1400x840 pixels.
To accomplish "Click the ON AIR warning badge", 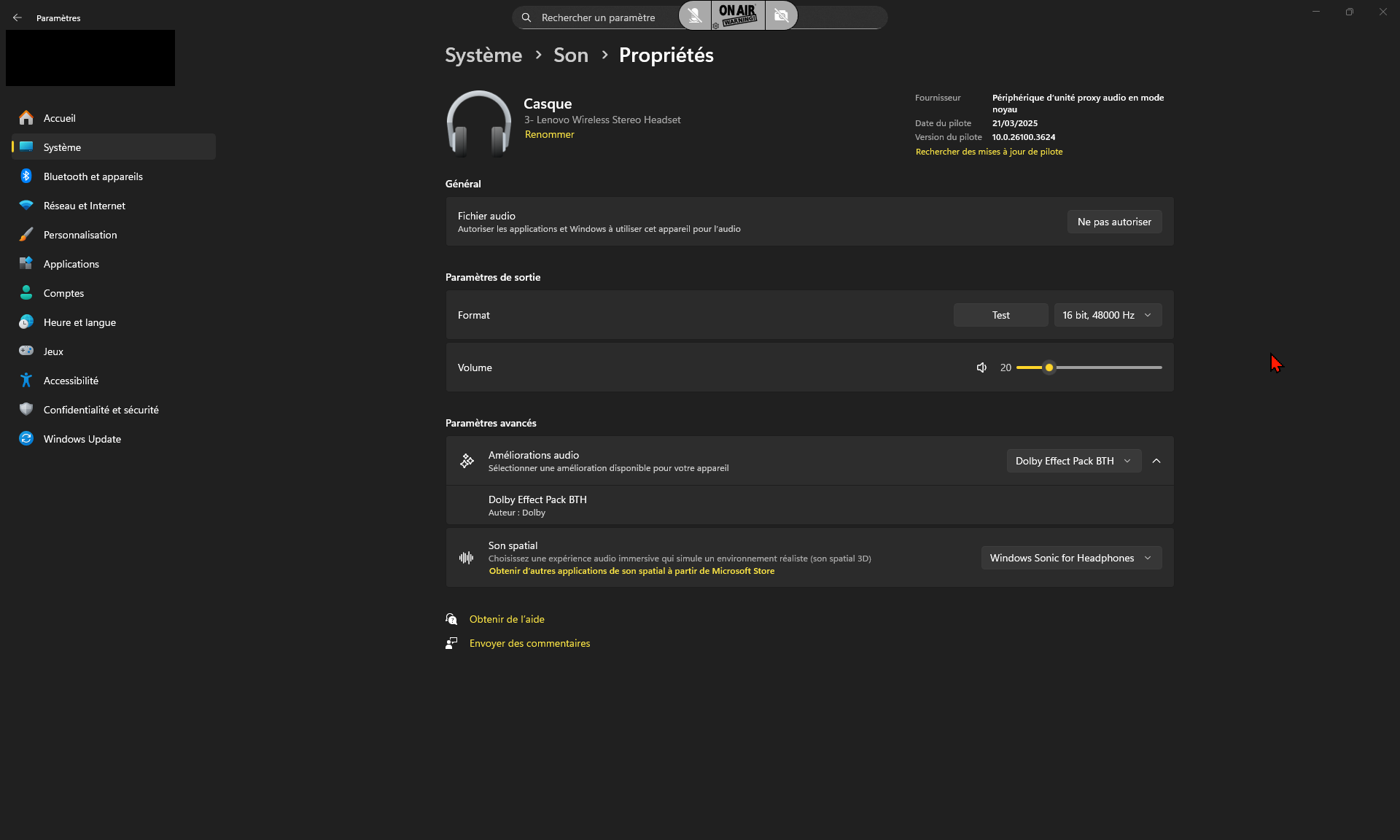I will click(x=738, y=15).
